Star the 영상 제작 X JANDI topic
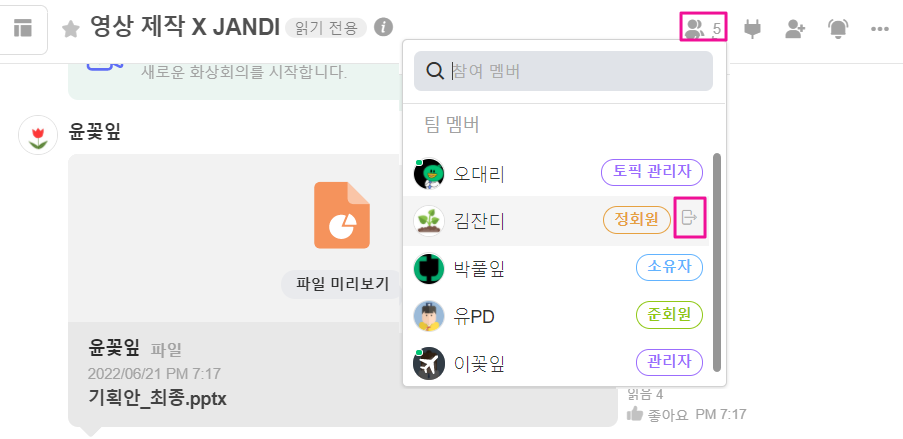The width and height of the screenshot is (903, 439). tap(71, 28)
